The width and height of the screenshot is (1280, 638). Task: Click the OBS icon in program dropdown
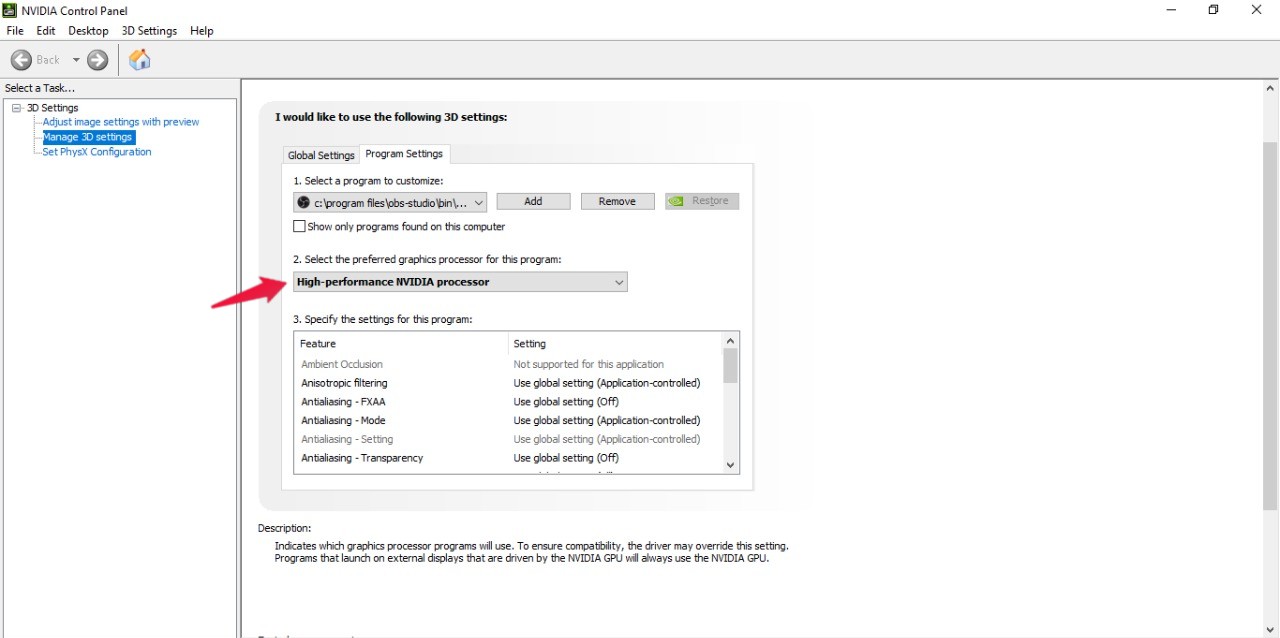304,202
